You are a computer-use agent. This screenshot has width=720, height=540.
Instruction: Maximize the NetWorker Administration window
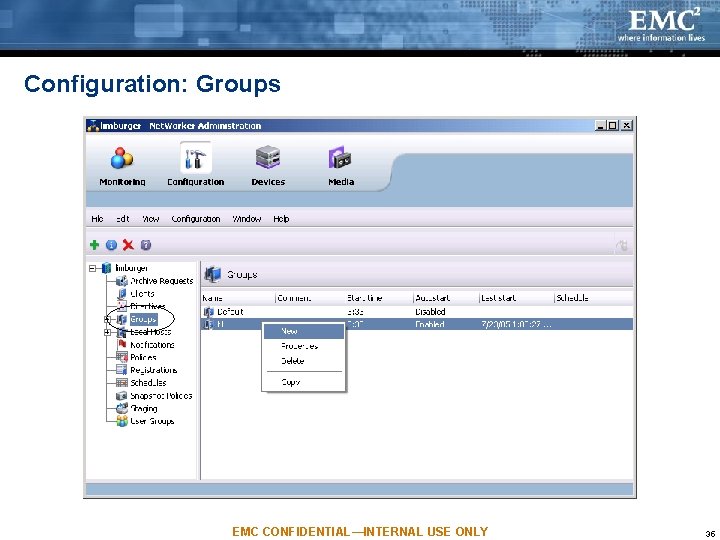[612, 125]
